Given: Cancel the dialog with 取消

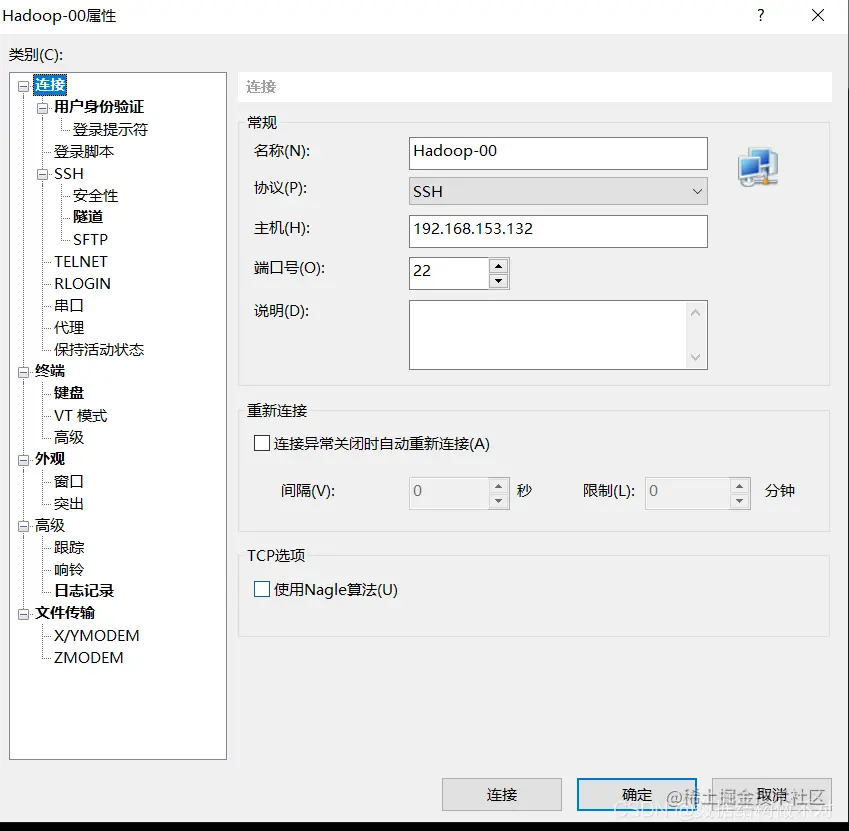Looking at the screenshot, I should point(771,794).
